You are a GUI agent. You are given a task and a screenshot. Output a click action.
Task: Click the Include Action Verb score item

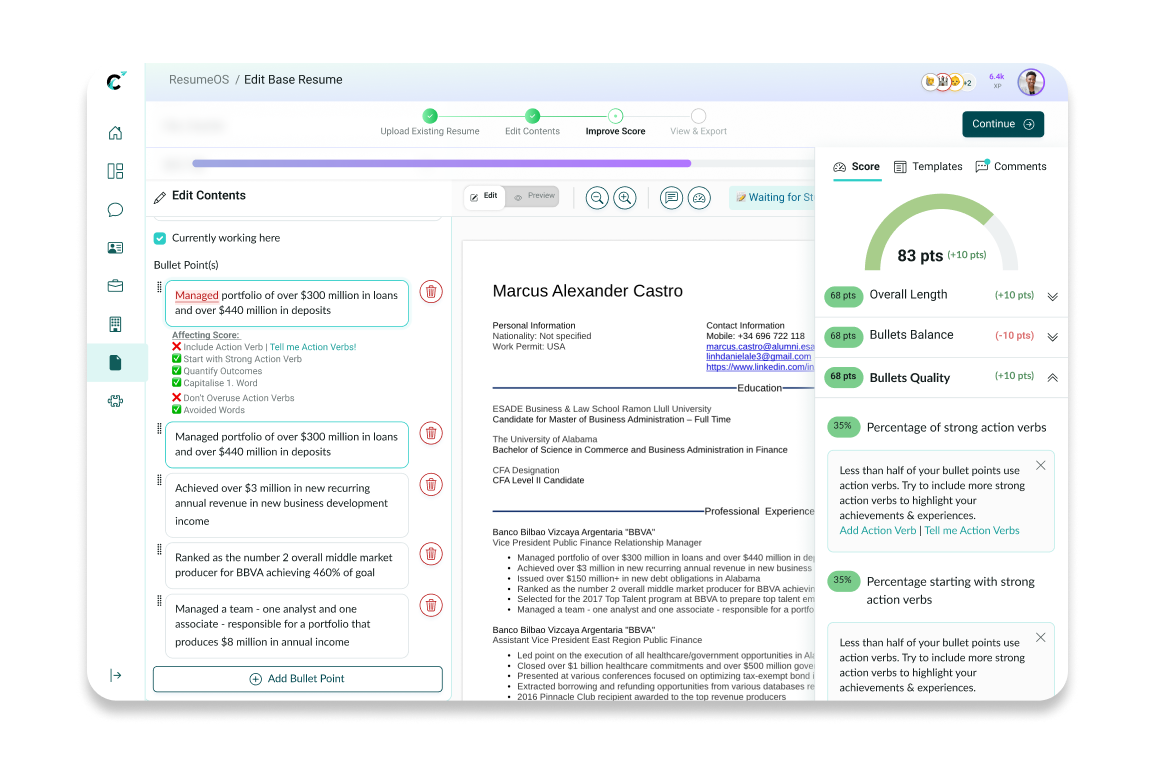[218, 347]
